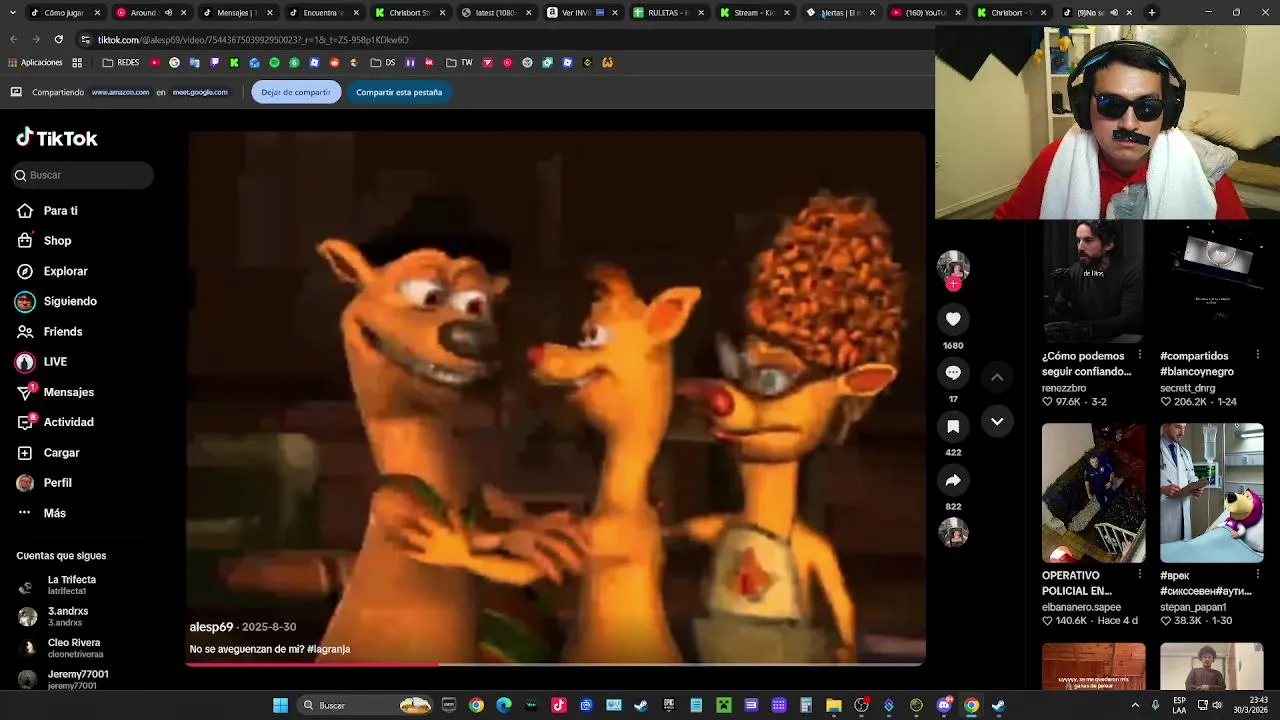1280x720 pixels.
Task: Open the DS bookmarks folder
Action: click(x=383, y=63)
